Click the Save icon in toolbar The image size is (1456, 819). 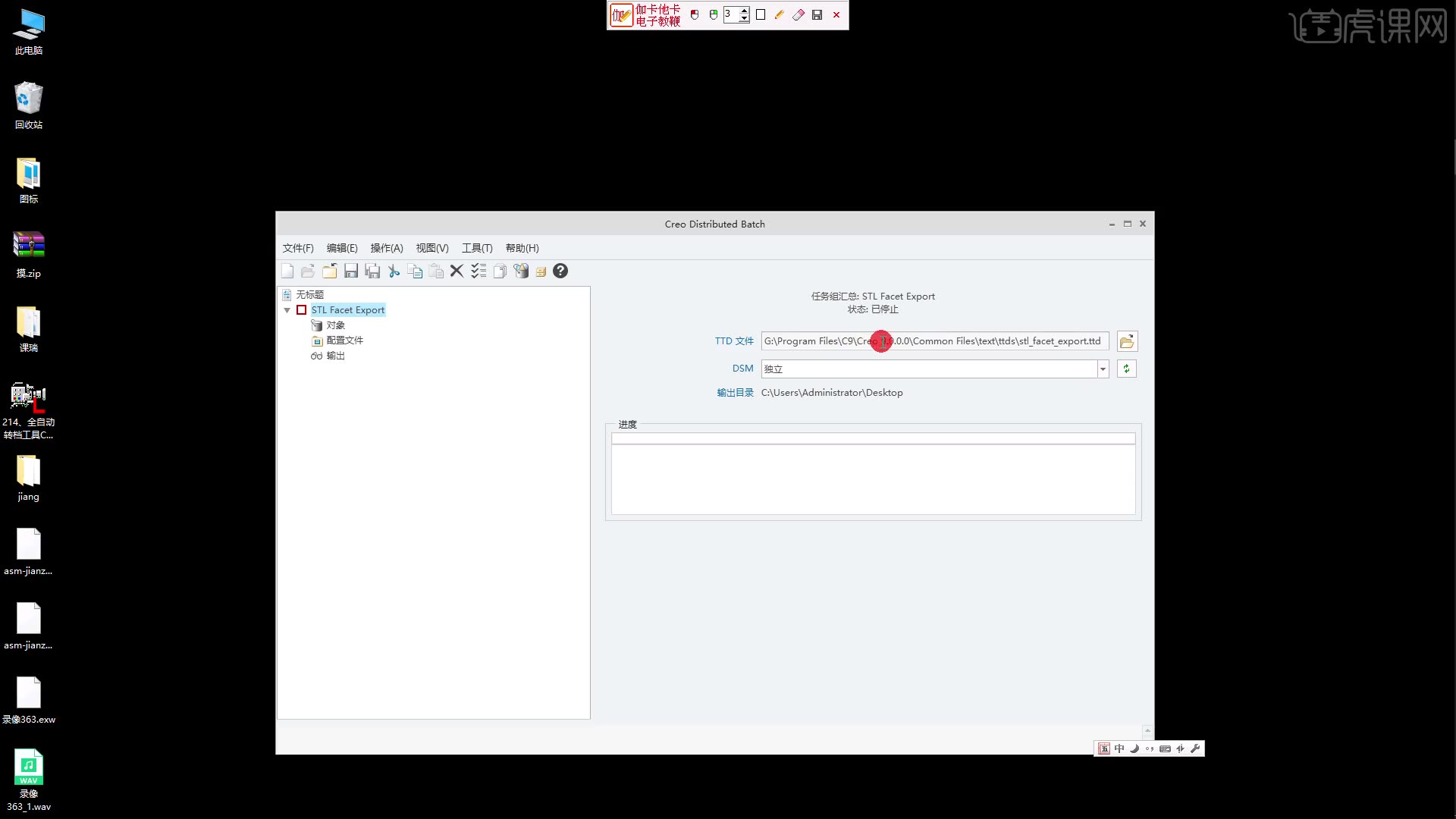click(x=351, y=271)
